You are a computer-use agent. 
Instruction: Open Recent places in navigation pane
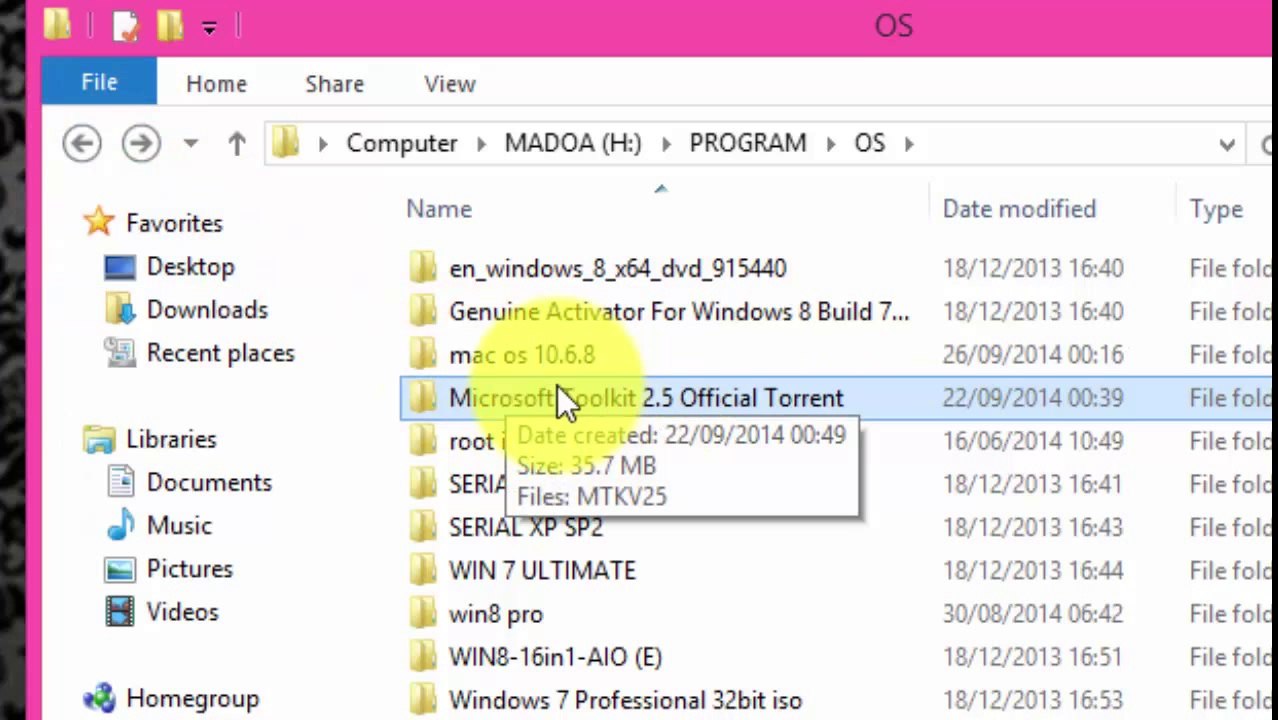(220, 353)
